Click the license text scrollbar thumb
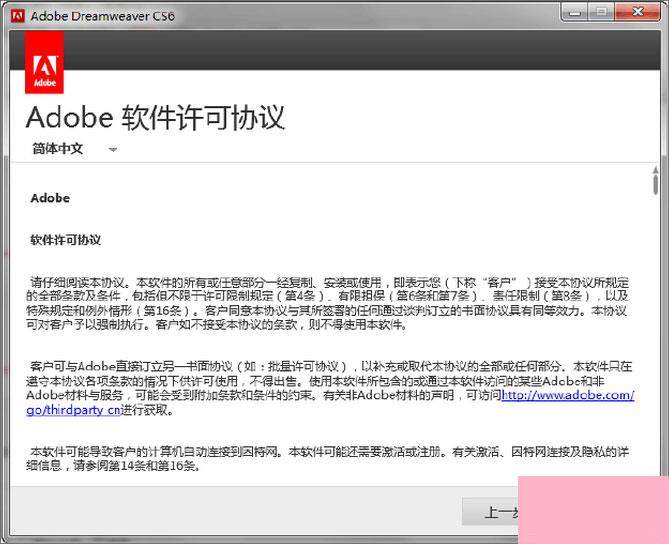Viewport: 669px width, 544px height. click(x=655, y=184)
